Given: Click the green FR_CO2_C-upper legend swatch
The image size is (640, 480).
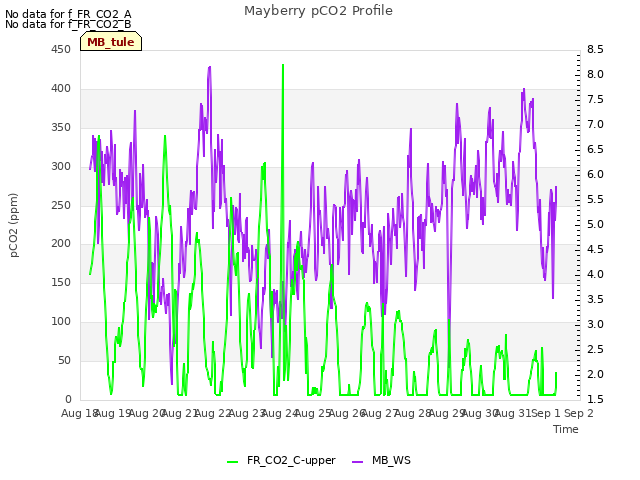Looking at the screenshot, I should coord(233,462).
